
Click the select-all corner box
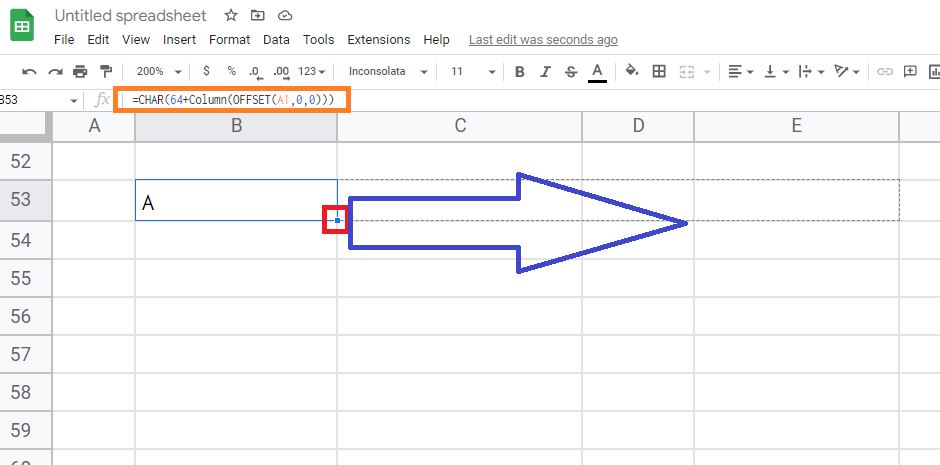(x=24, y=126)
